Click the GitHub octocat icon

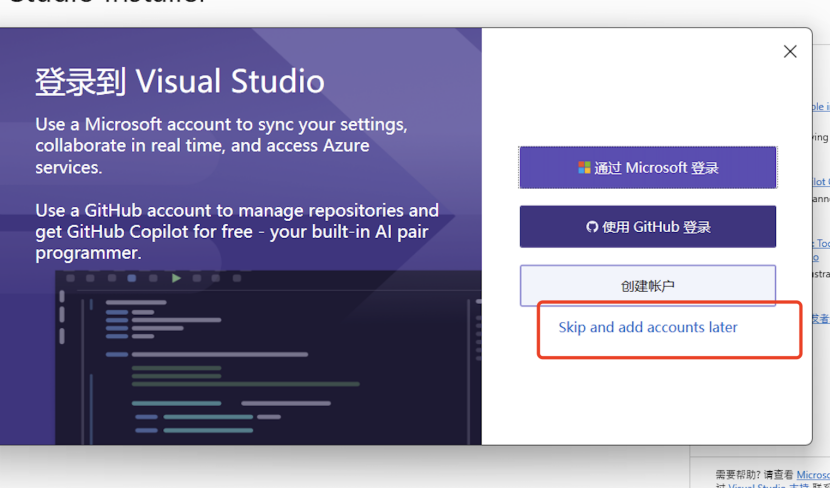click(x=592, y=227)
